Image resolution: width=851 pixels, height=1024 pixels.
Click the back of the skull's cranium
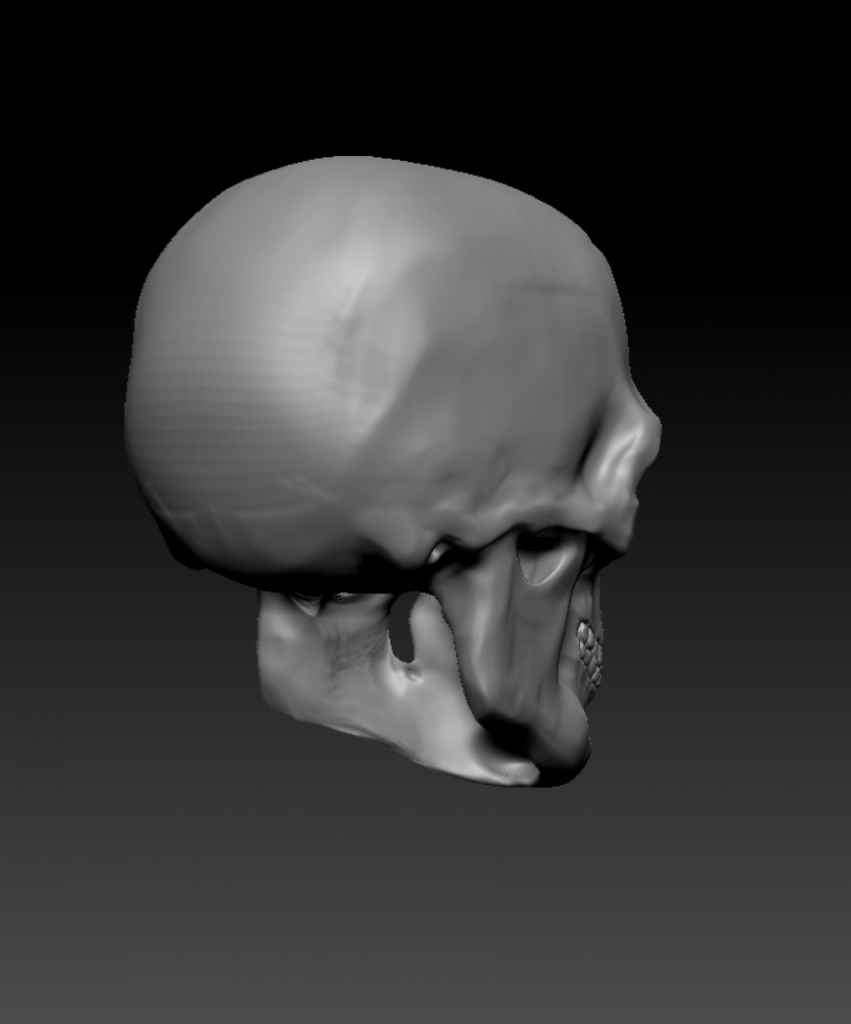(150, 400)
